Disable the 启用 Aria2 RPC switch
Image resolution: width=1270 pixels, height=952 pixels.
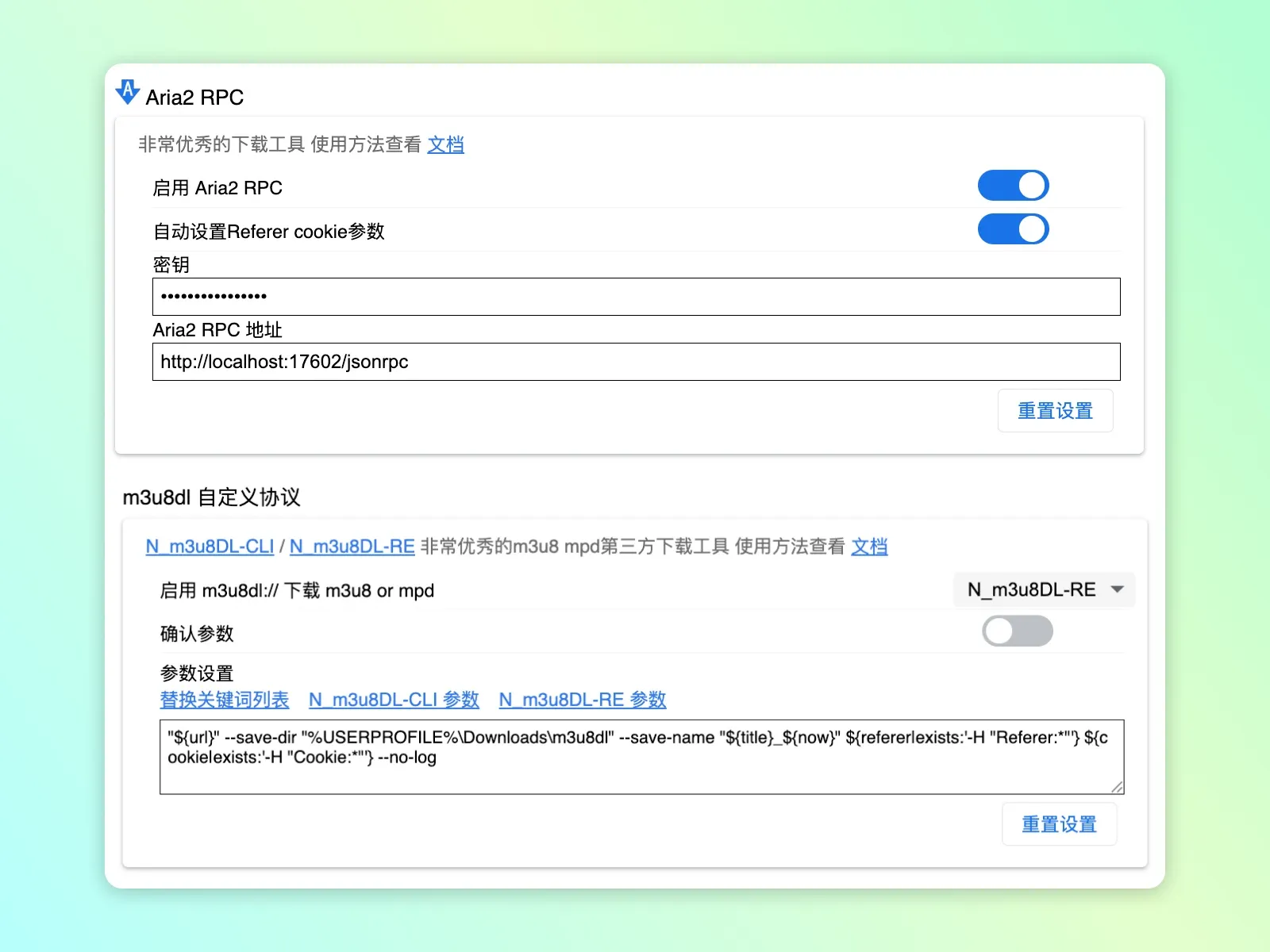[1013, 186]
